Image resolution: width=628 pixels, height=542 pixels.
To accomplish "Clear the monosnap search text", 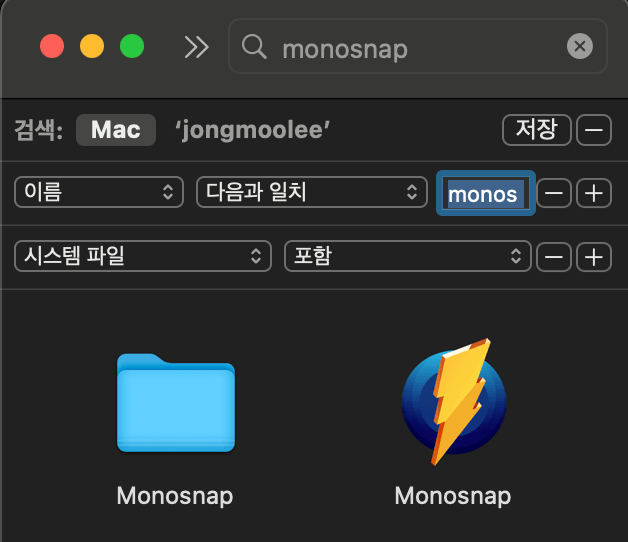I will [580, 46].
